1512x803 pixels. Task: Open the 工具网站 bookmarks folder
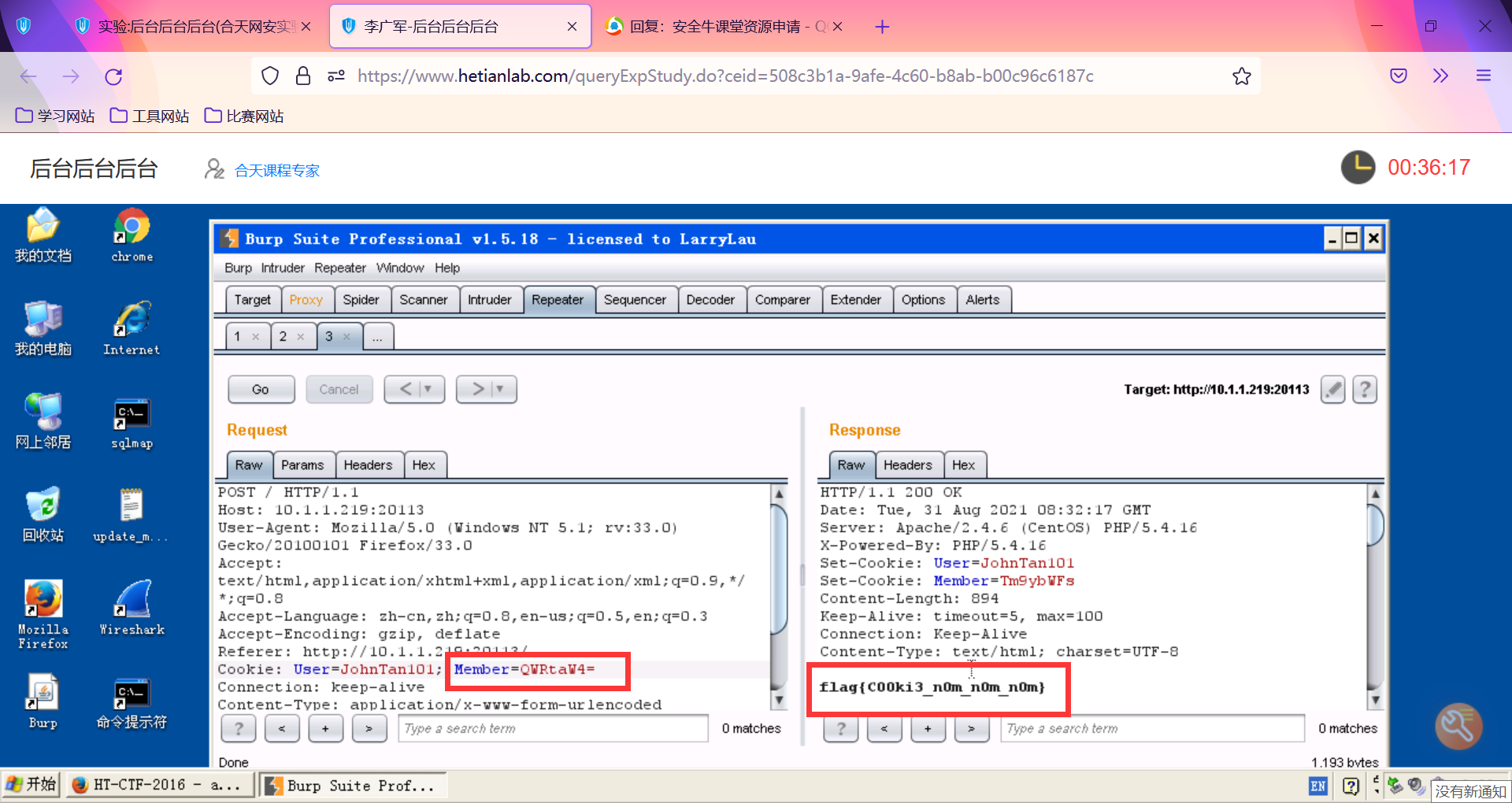[x=150, y=116]
